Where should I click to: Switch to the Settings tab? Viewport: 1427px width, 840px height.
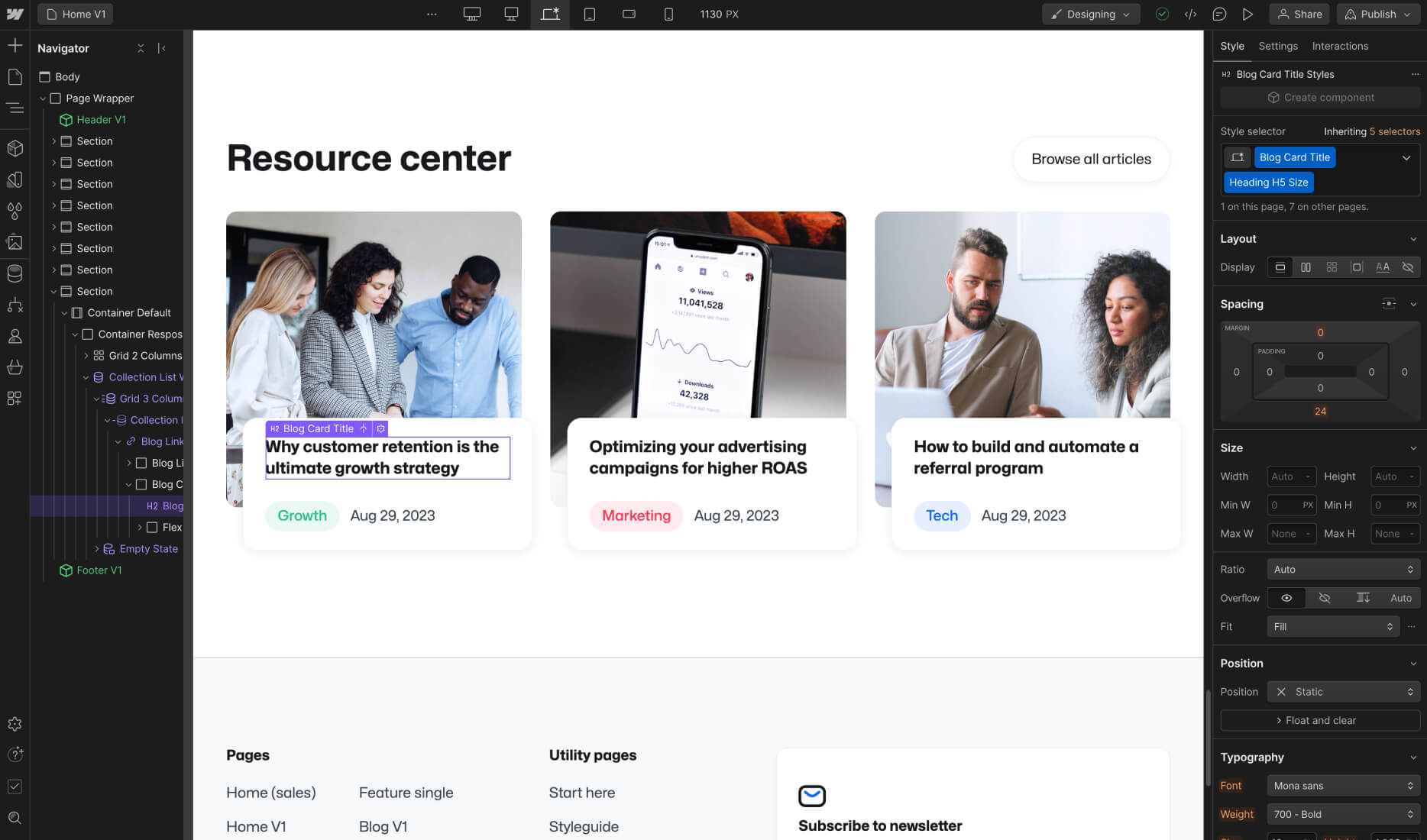click(1277, 46)
